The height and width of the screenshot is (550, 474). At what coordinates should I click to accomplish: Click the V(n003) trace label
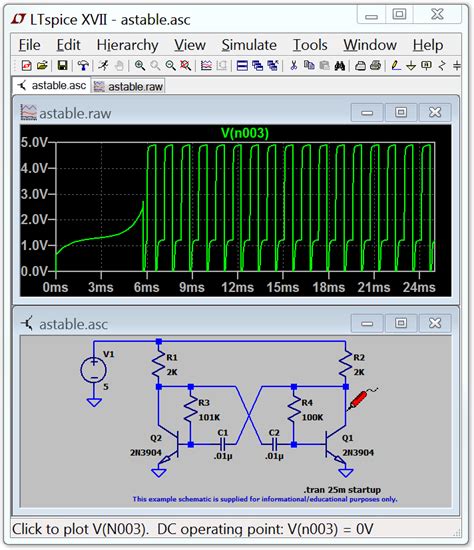(x=245, y=133)
